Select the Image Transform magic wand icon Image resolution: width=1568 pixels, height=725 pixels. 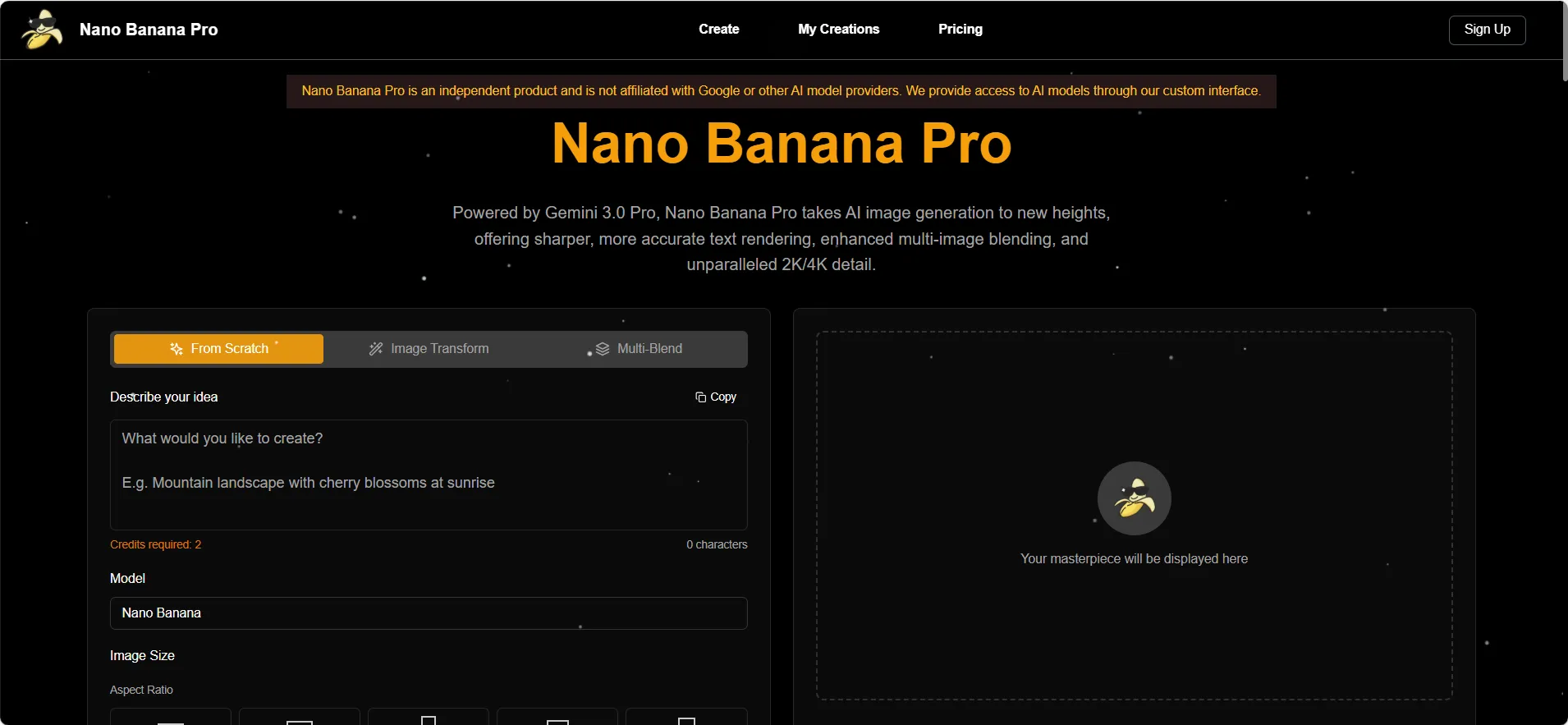(x=376, y=349)
